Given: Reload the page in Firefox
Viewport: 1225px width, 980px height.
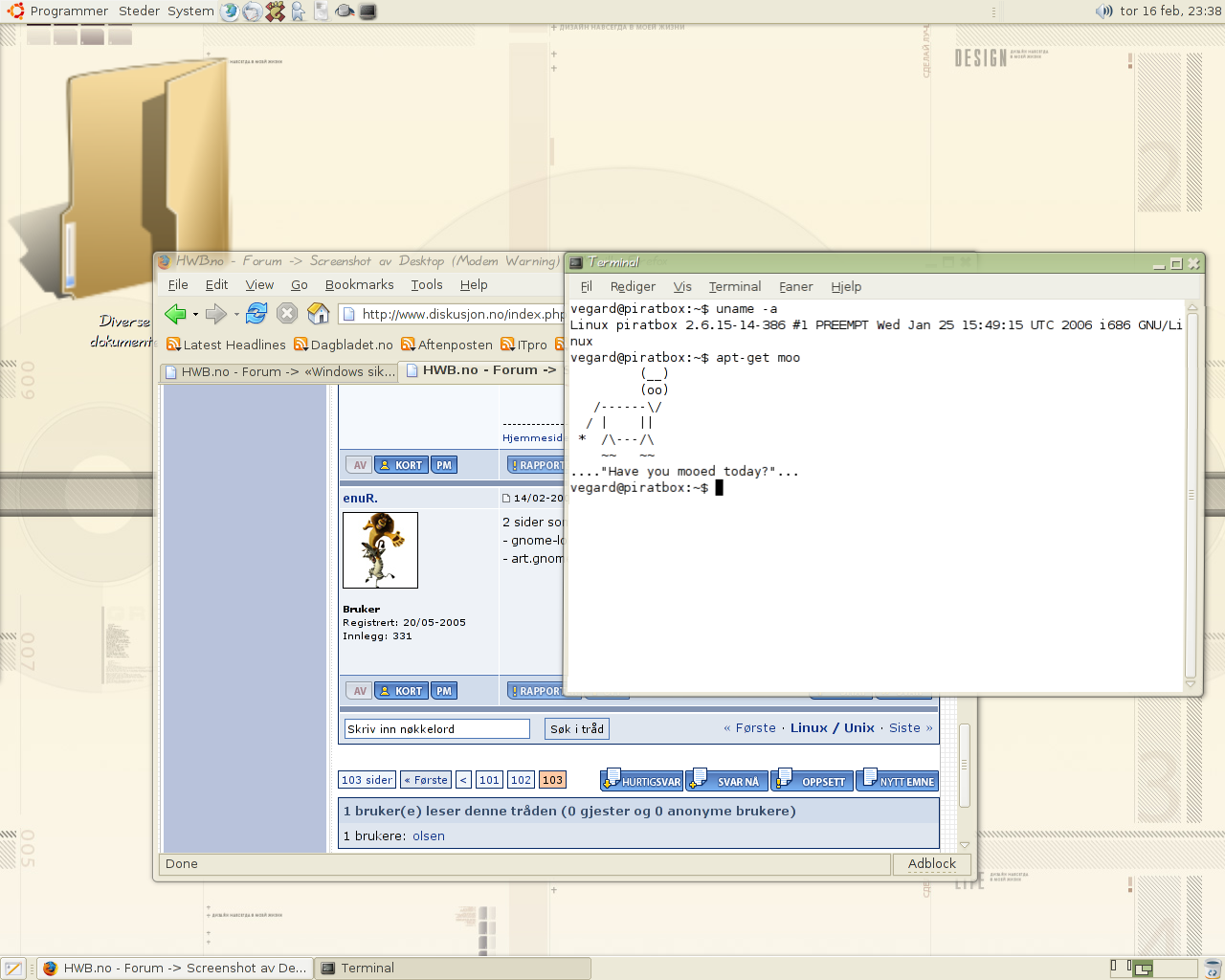Looking at the screenshot, I should [256, 313].
